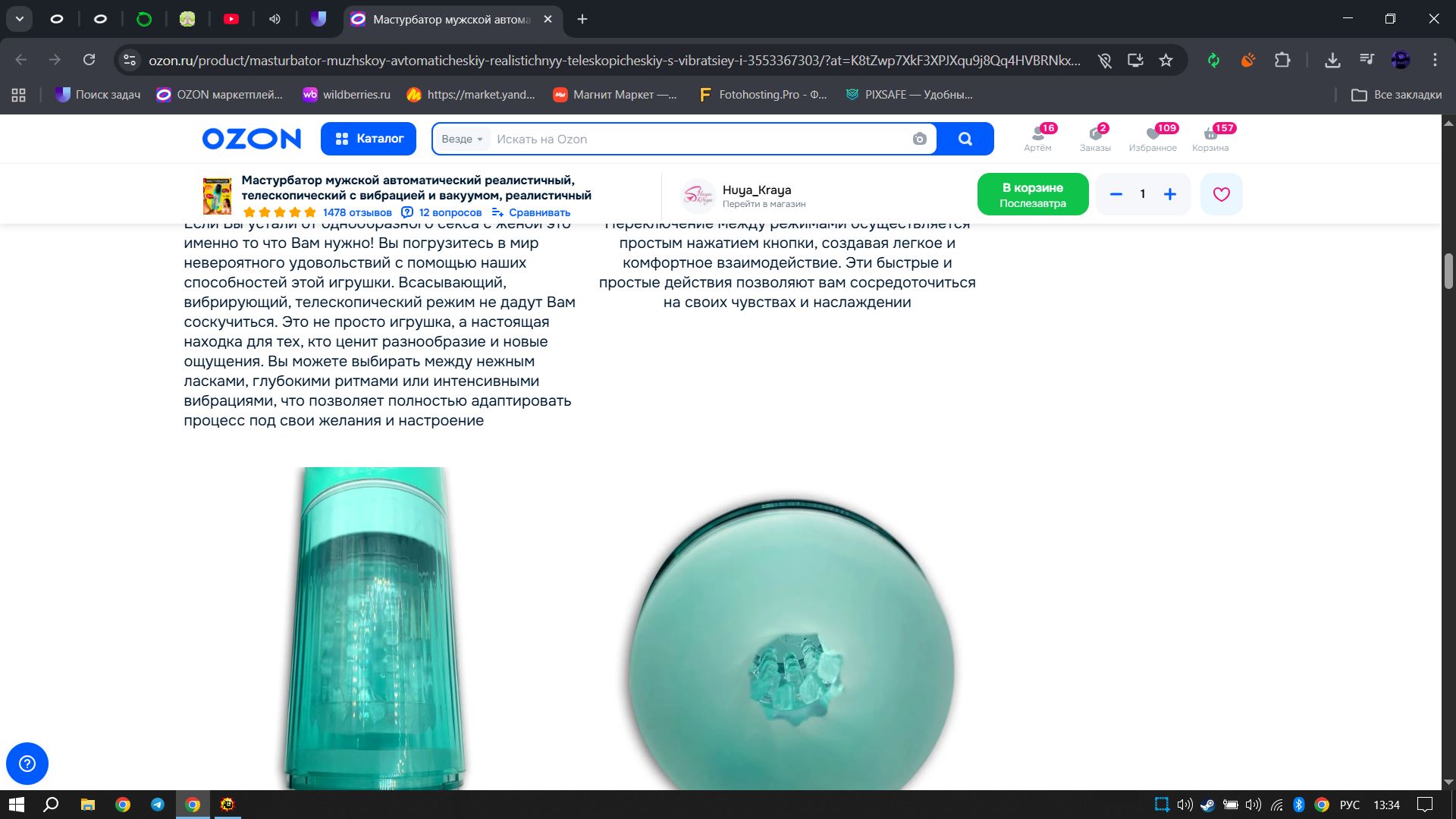Open Chrome extensions puzzle icon
The image size is (1456, 819).
[1282, 60]
